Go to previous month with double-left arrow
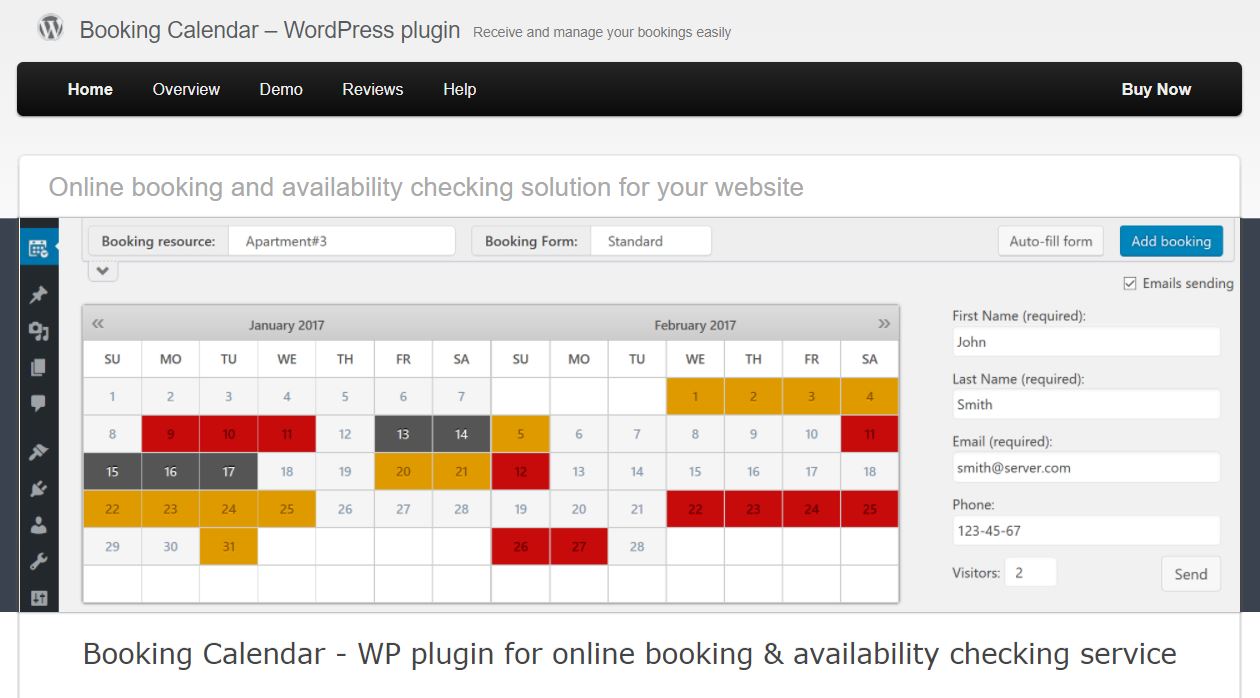Screen dimensions: 1260x698 (x=98, y=324)
